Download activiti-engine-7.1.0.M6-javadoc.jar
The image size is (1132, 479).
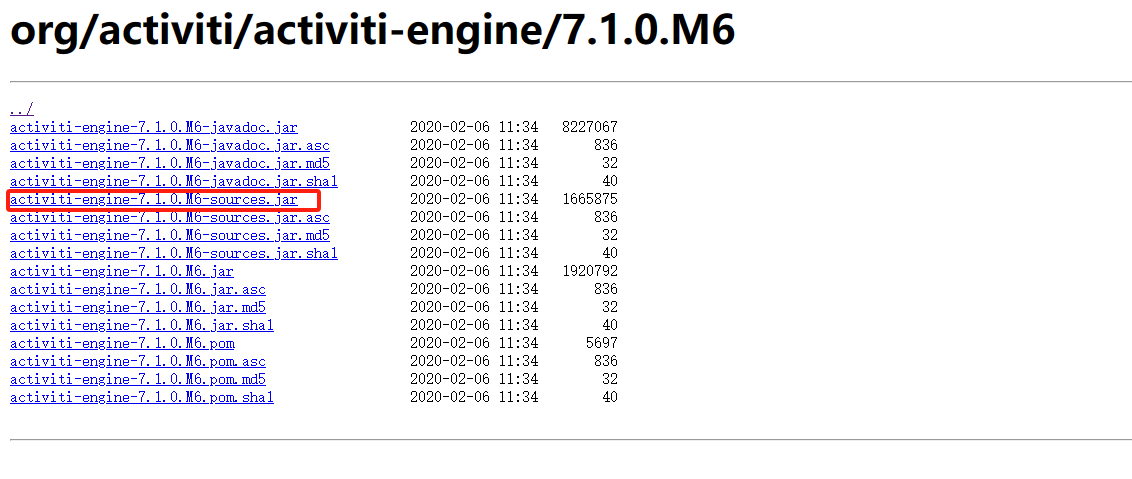[x=154, y=127]
